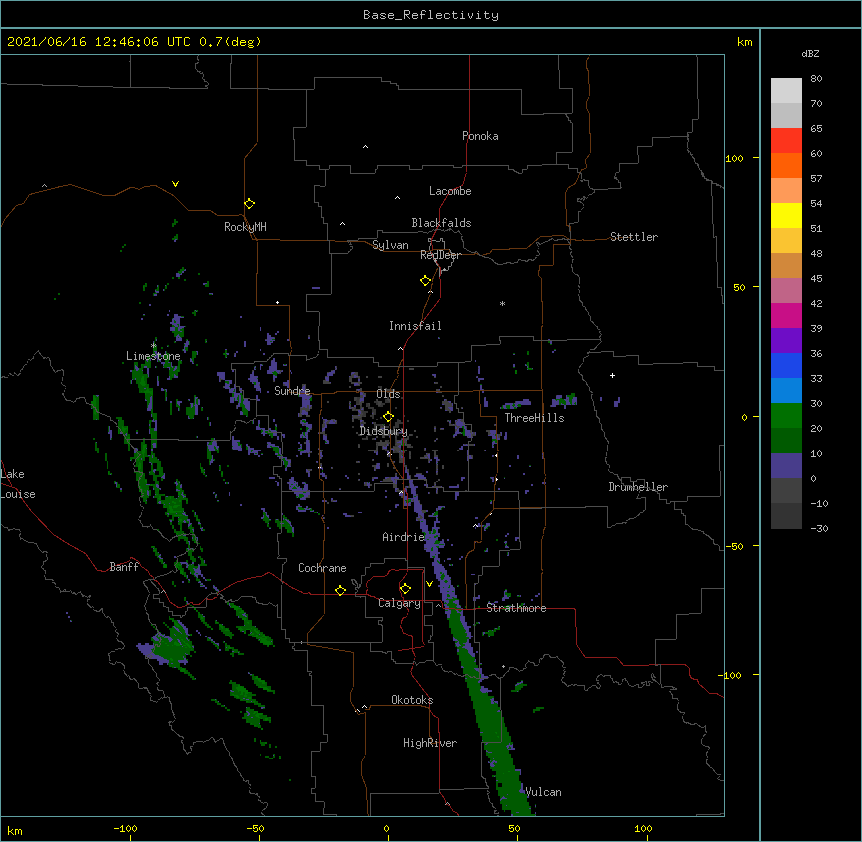Select the red 60-65 dBZ legend swatch
This screenshot has height=842, width=862.
click(x=786, y=140)
